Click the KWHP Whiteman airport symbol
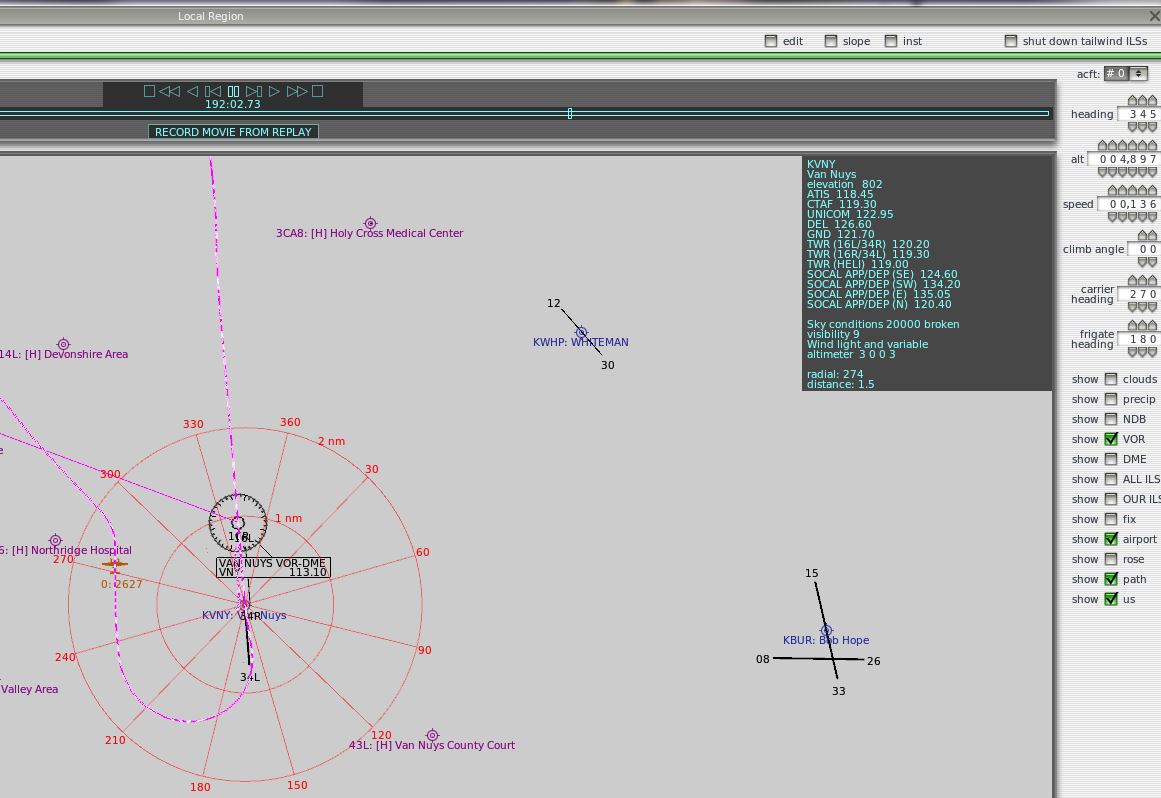The width and height of the screenshot is (1161, 798). [x=581, y=332]
